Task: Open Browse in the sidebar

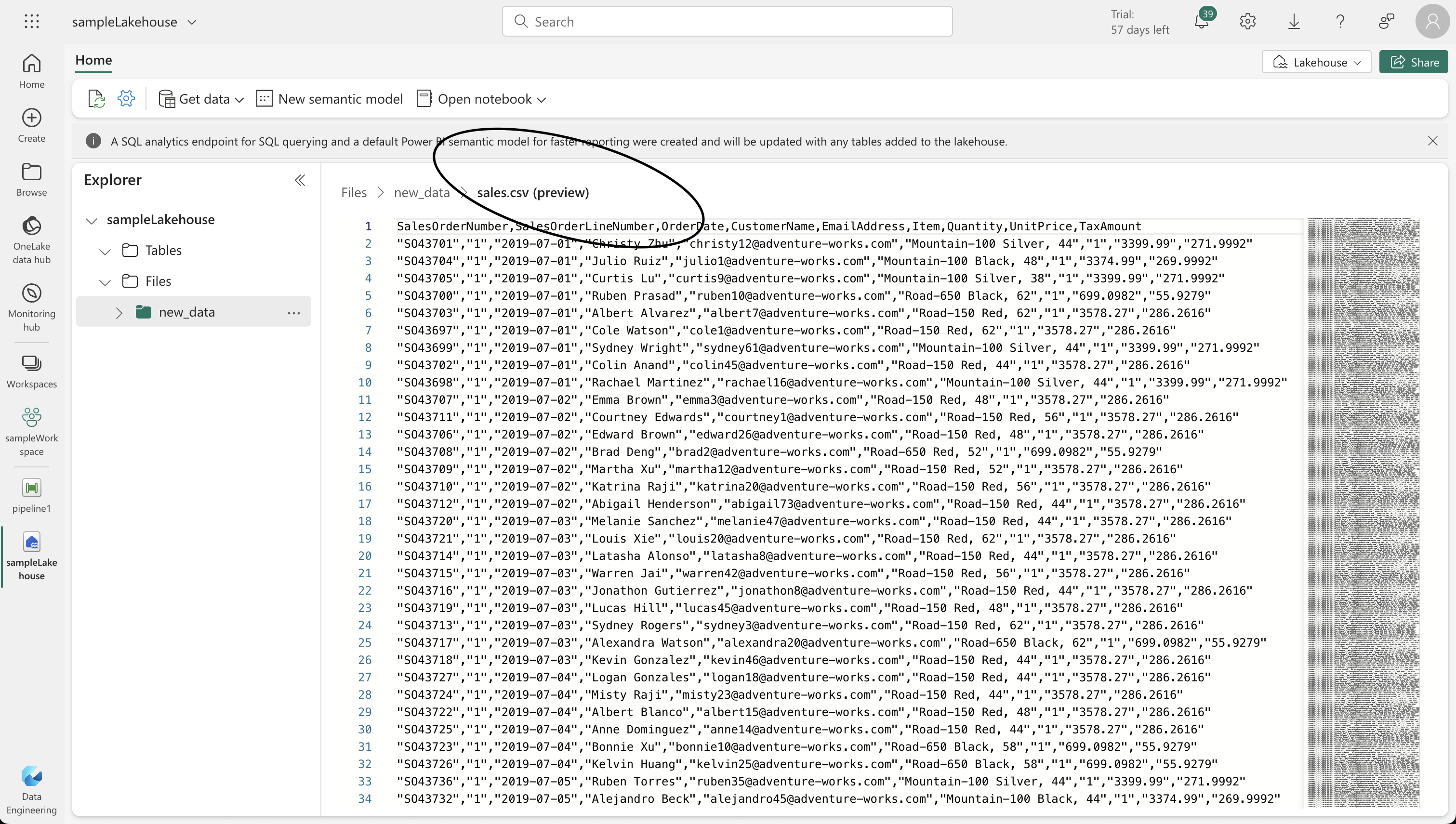Action: tap(32, 179)
